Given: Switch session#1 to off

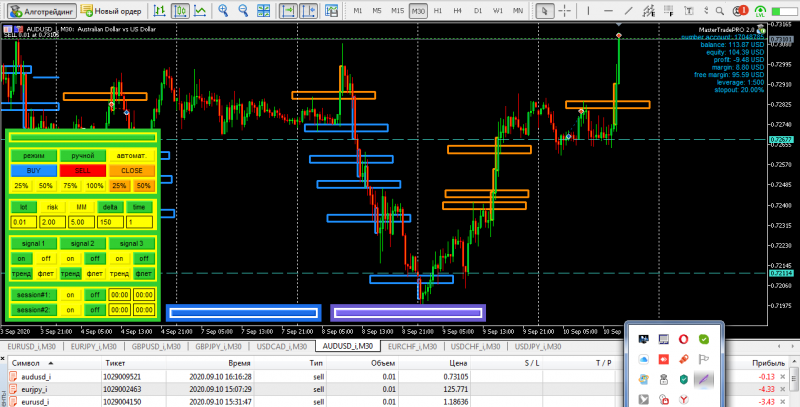Looking at the screenshot, I should click(95, 295).
